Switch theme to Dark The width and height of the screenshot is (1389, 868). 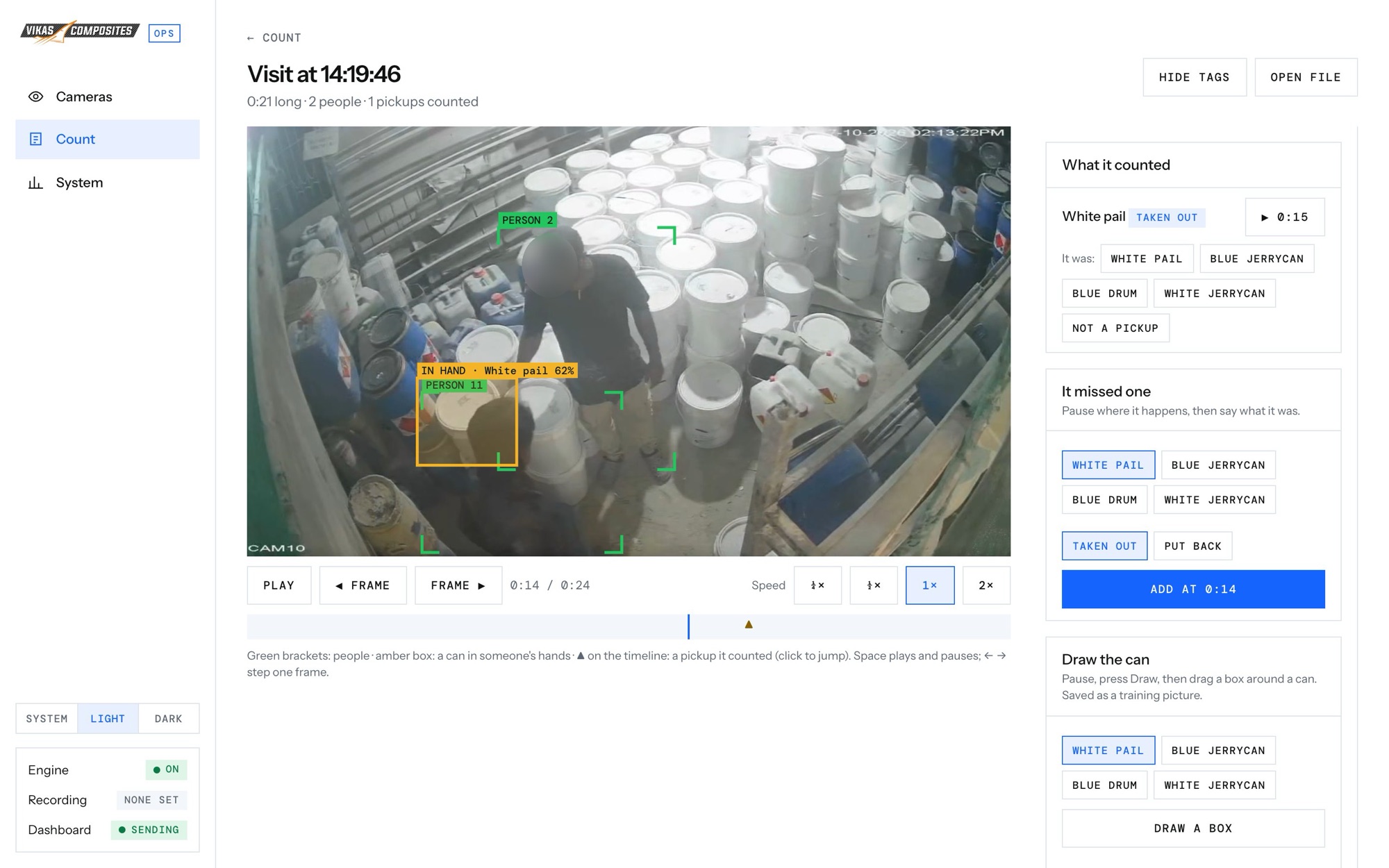pos(169,719)
